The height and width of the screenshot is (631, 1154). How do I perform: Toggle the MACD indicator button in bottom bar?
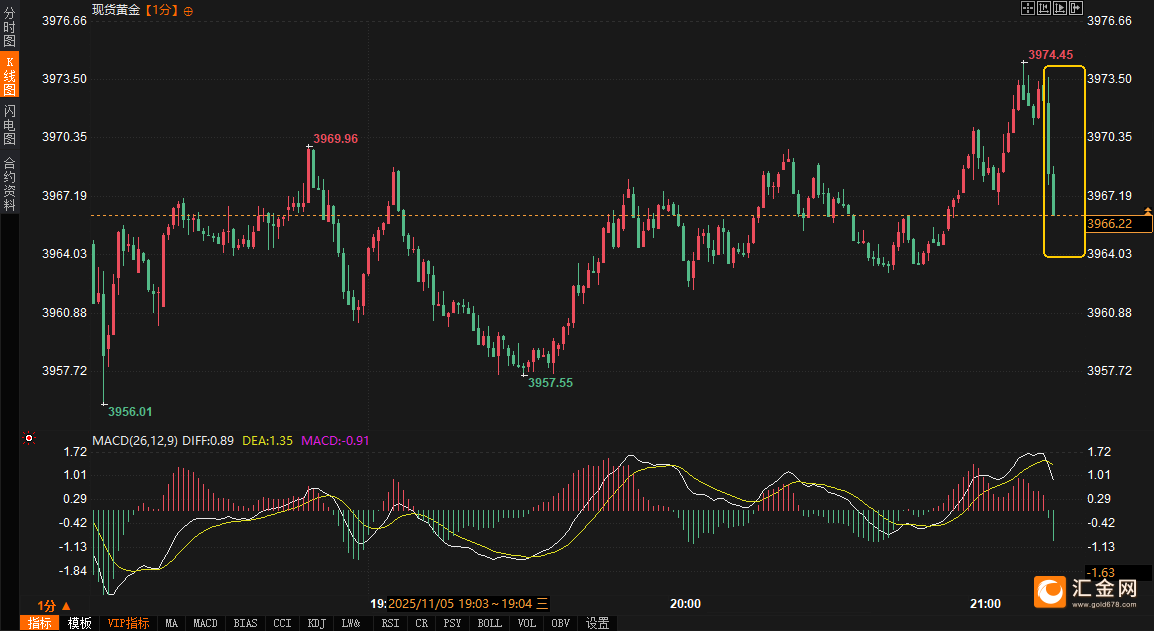[x=205, y=623]
